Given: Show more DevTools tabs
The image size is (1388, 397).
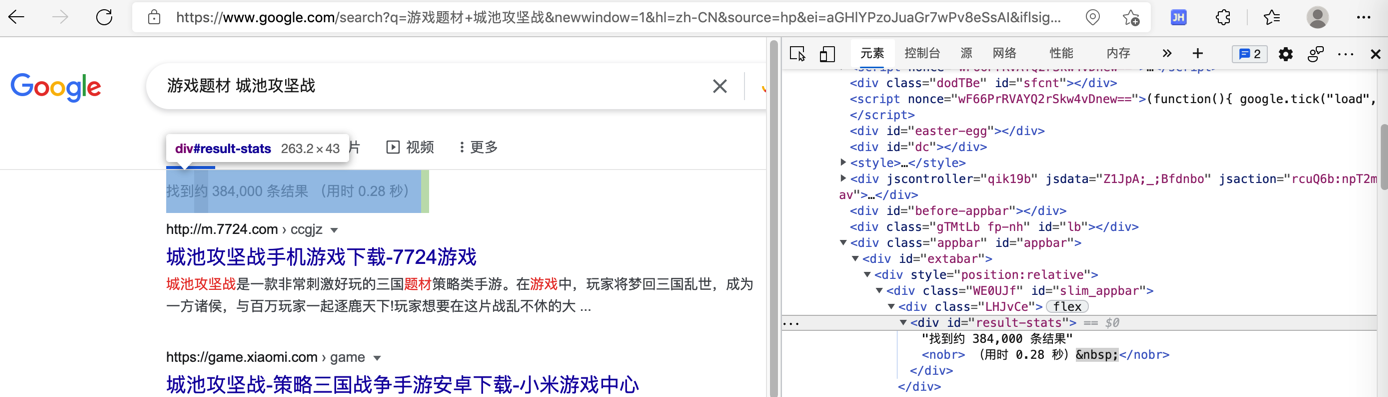Looking at the screenshot, I should (x=1167, y=54).
